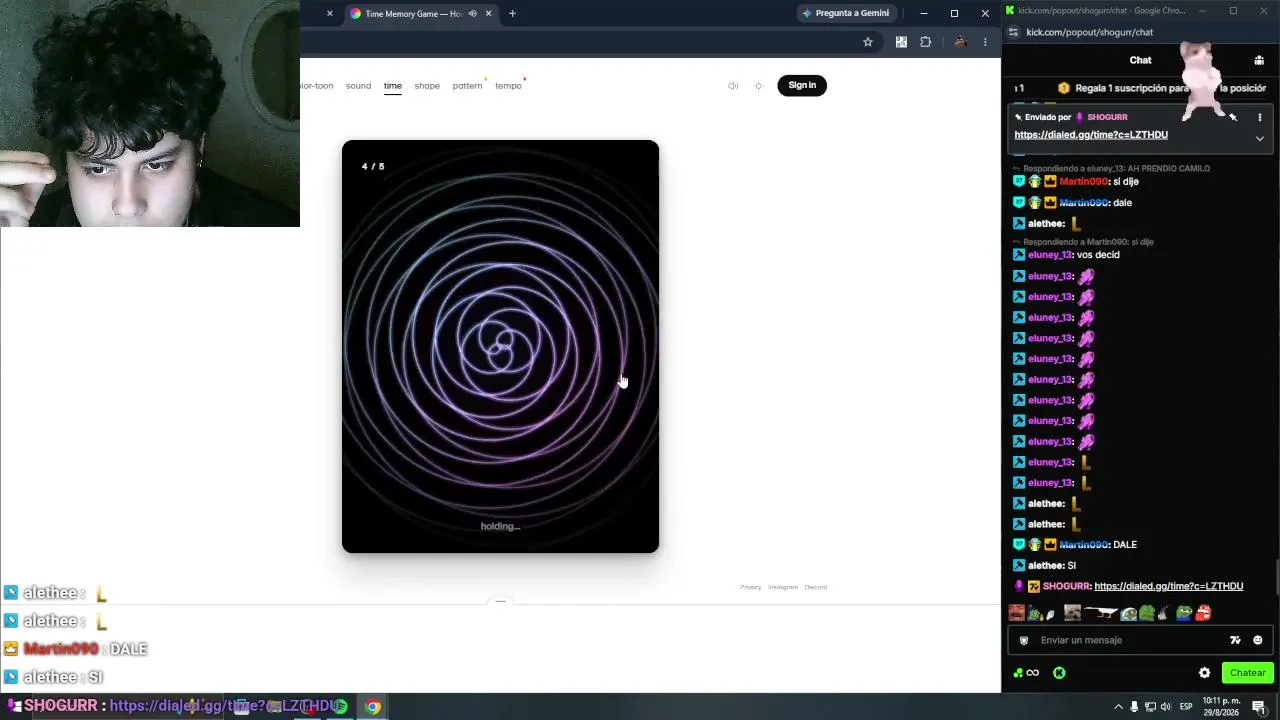This screenshot has width=1280, height=720.
Task: Bookmark this page with the star icon
Action: [x=868, y=42]
